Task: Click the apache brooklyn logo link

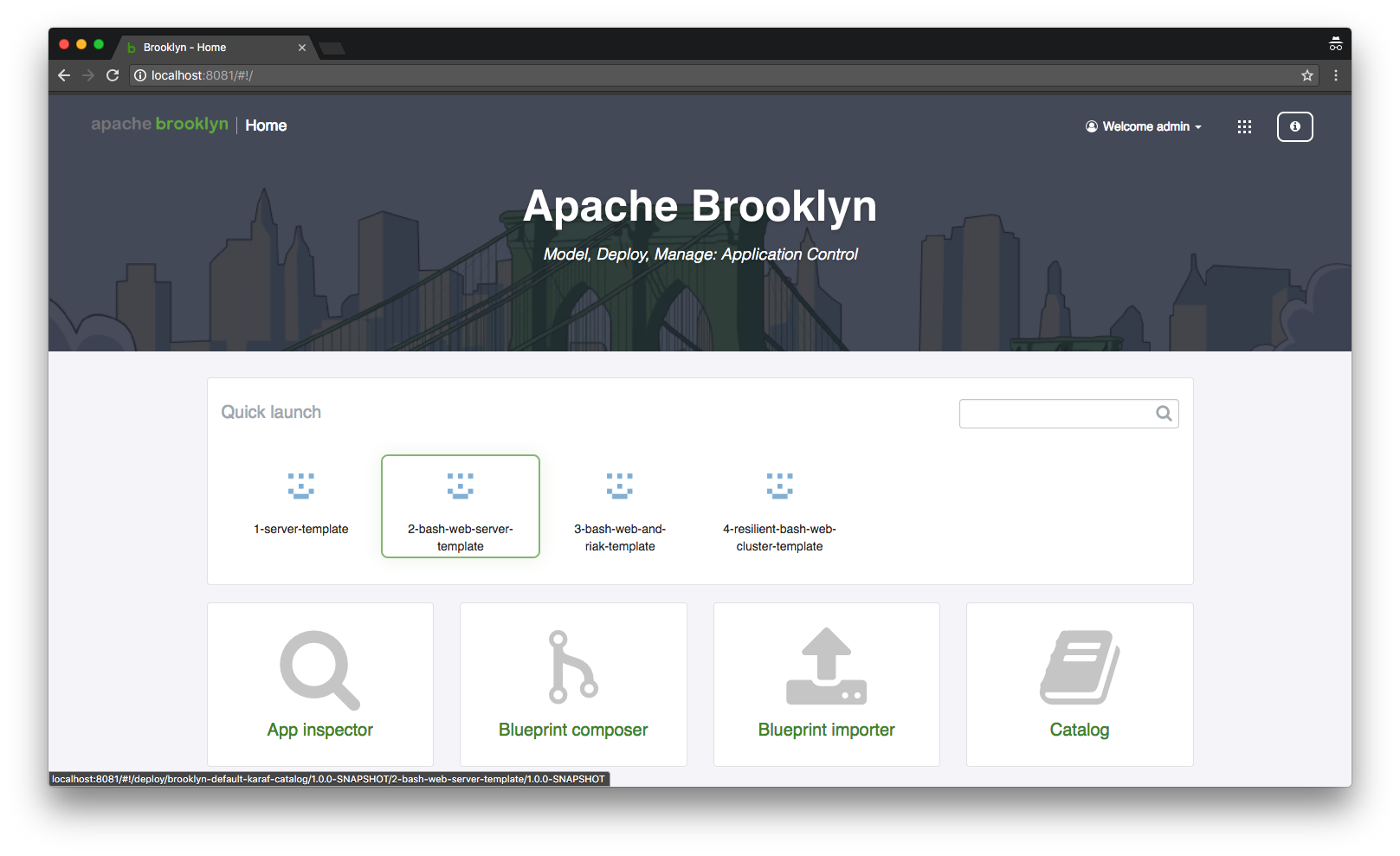Action: [160, 125]
